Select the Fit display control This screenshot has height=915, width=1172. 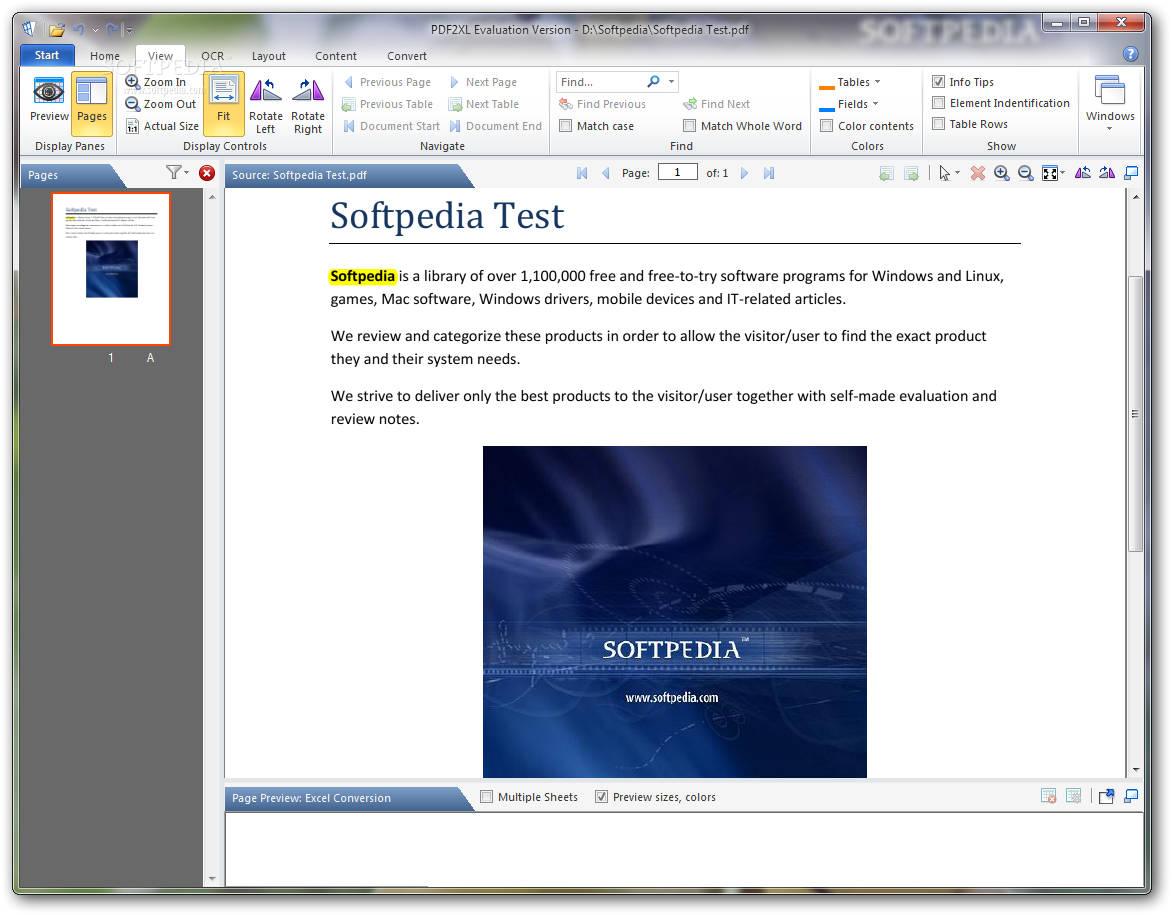click(223, 104)
